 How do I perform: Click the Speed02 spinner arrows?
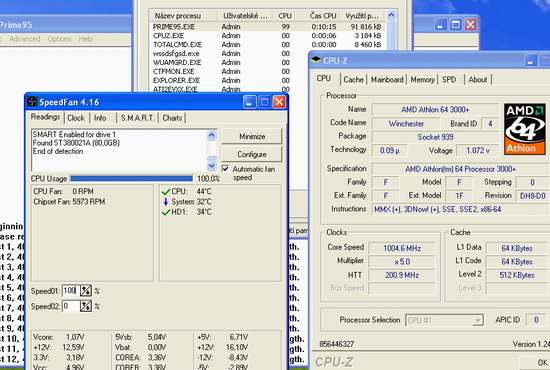point(86,306)
